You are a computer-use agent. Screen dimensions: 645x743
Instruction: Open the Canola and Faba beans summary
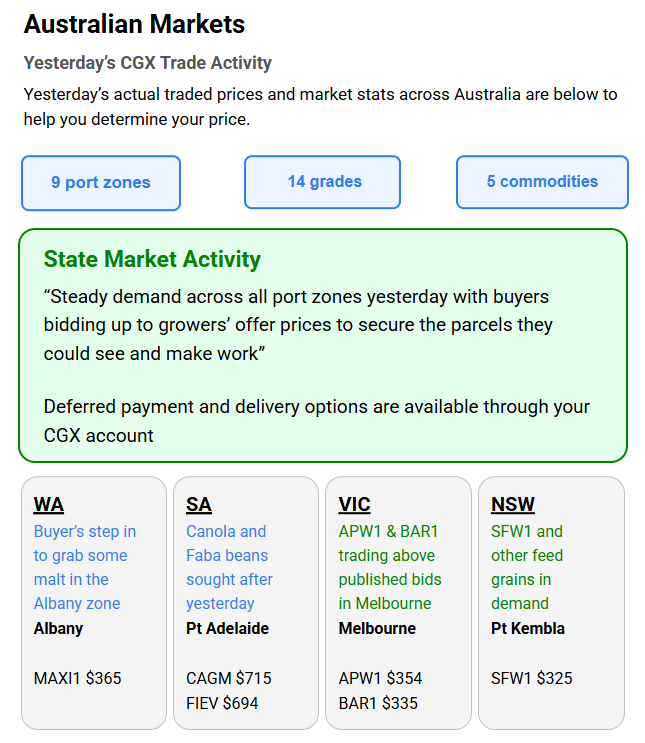pos(229,567)
